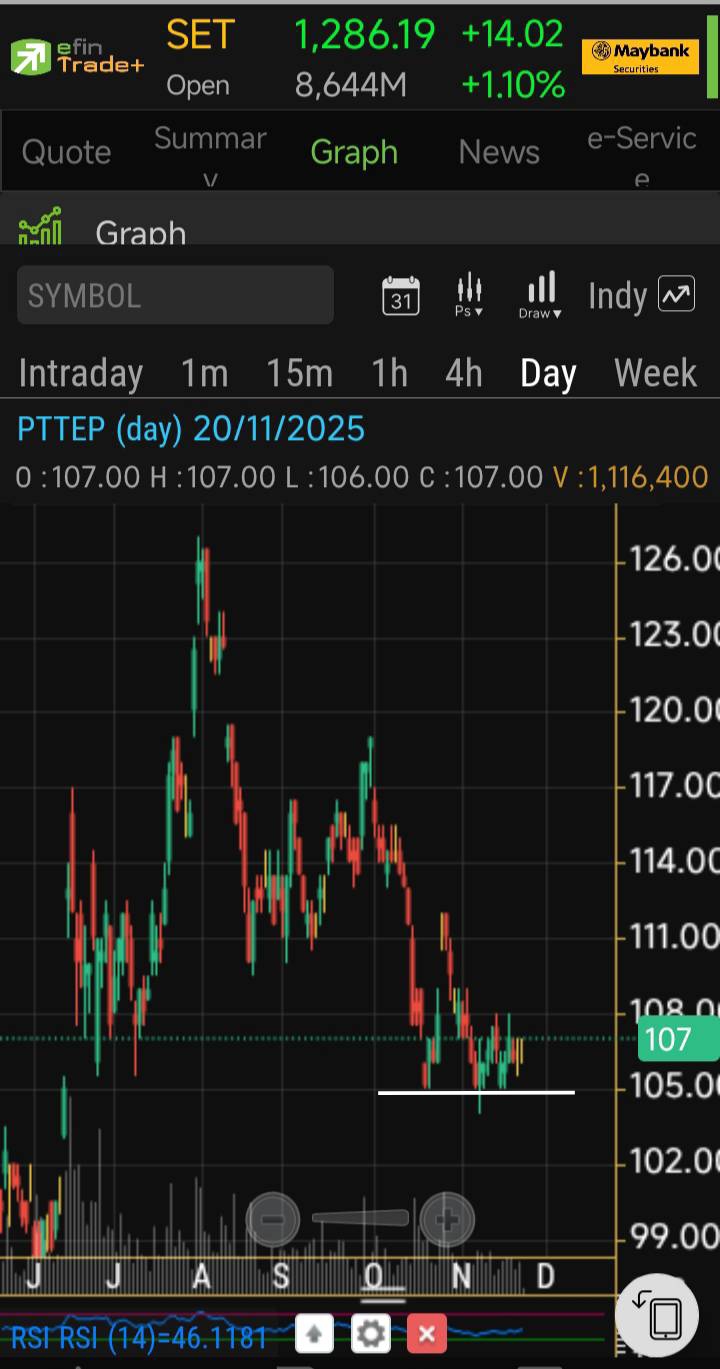Tap the rotate screen icon

tap(657, 1314)
